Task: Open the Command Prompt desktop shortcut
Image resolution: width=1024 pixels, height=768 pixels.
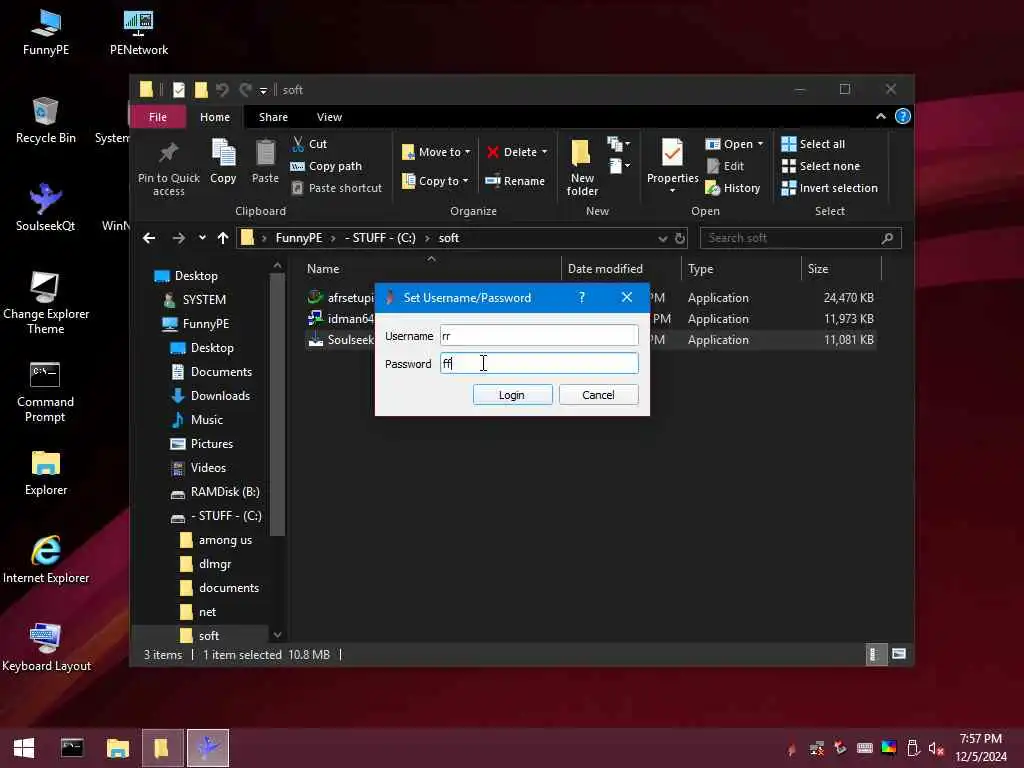Action: click(45, 392)
